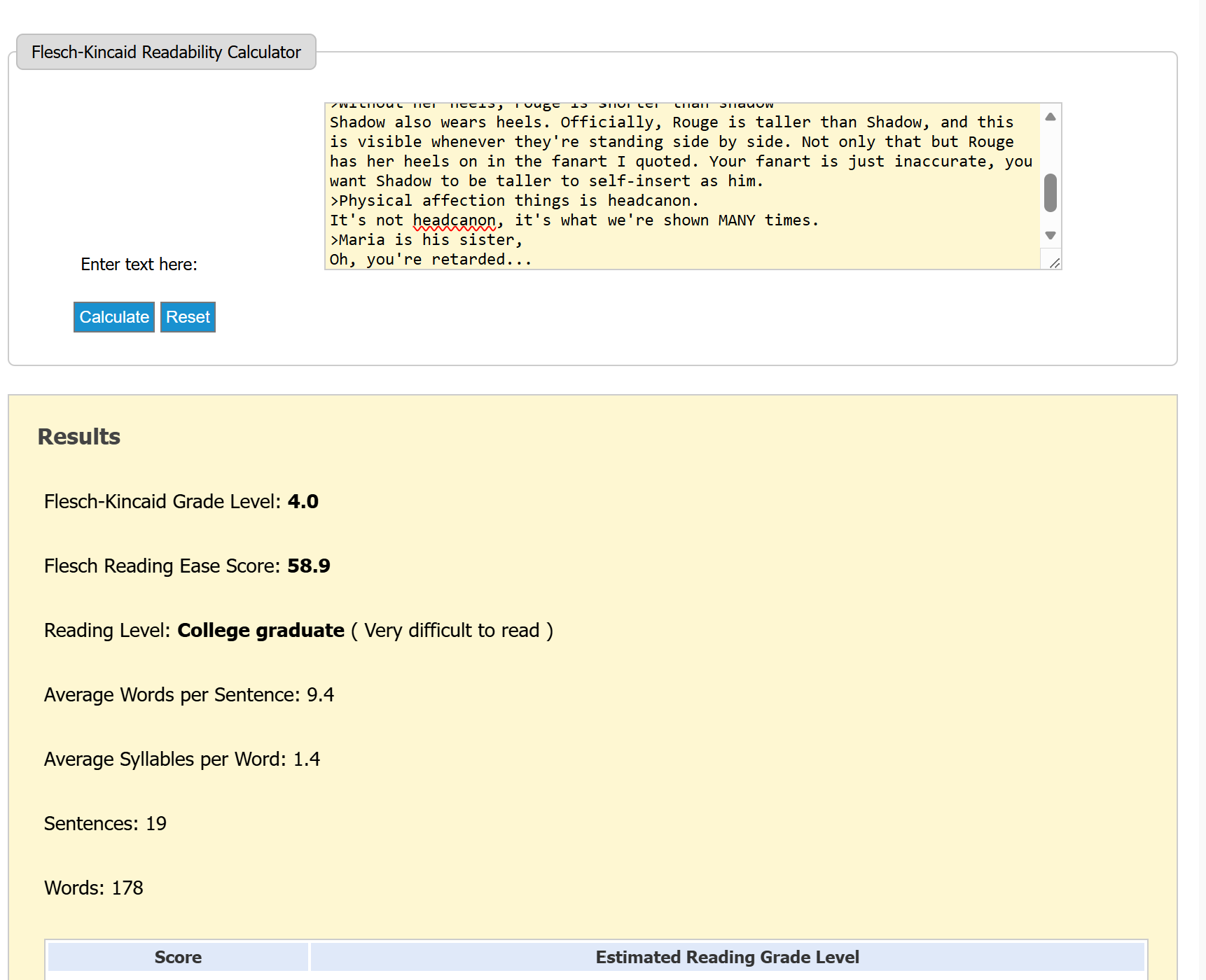The width and height of the screenshot is (1206, 980).
Task: Click the line 'Oh, you're retarded...' in textarea
Action: 431,260
